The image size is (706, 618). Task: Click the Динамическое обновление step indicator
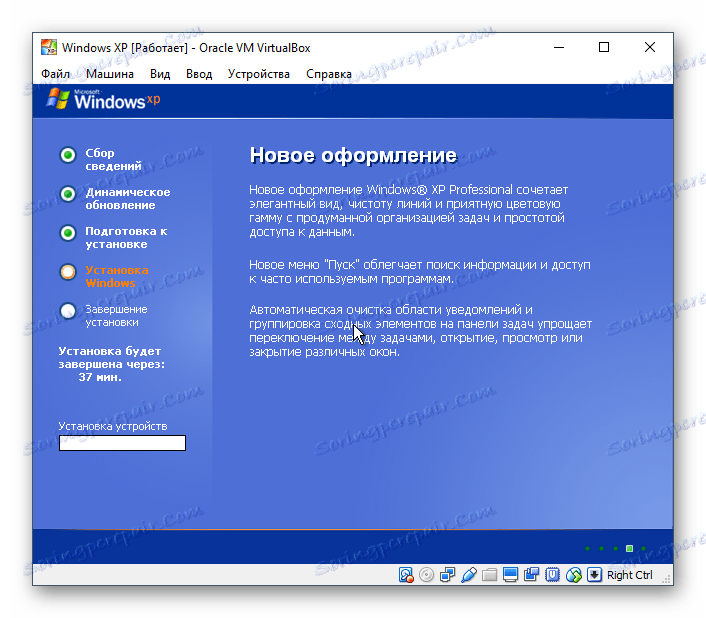[68, 194]
